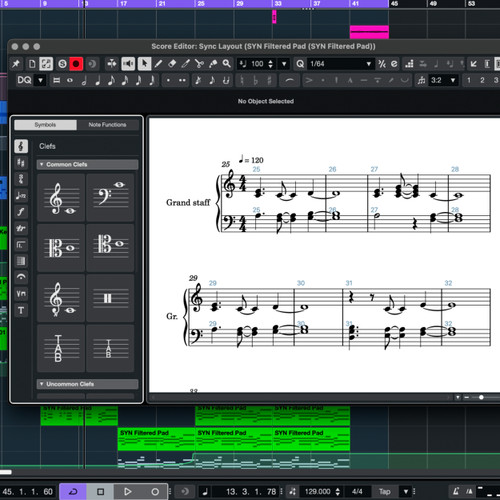Open the dropdown next to DQ
The width and height of the screenshot is (500, 500).
[x=40, y=80]
